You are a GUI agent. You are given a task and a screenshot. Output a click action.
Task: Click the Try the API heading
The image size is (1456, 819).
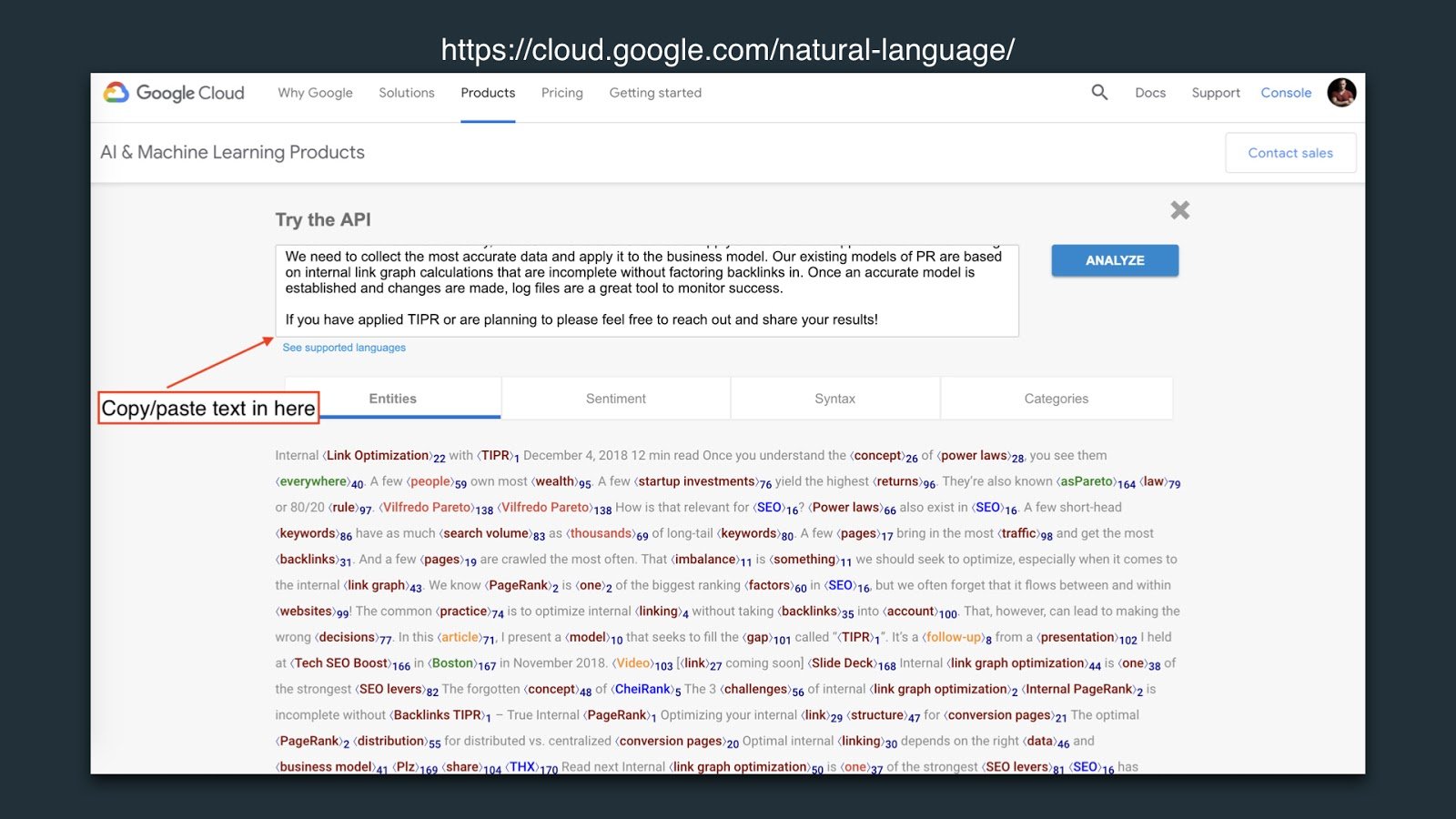pyautogui.click(x=323, y=219)
